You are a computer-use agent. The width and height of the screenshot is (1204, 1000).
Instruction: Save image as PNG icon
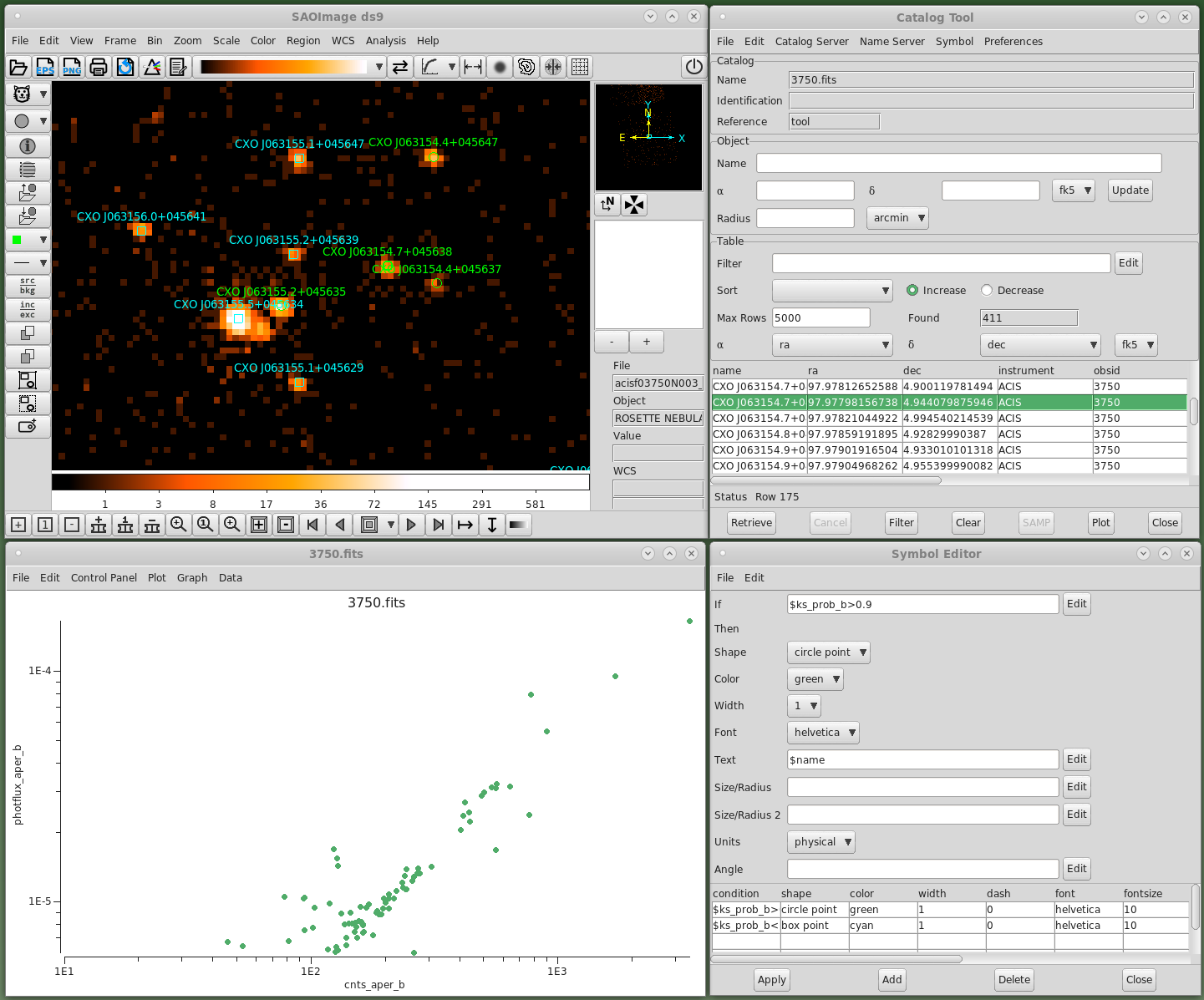[72, 67]
